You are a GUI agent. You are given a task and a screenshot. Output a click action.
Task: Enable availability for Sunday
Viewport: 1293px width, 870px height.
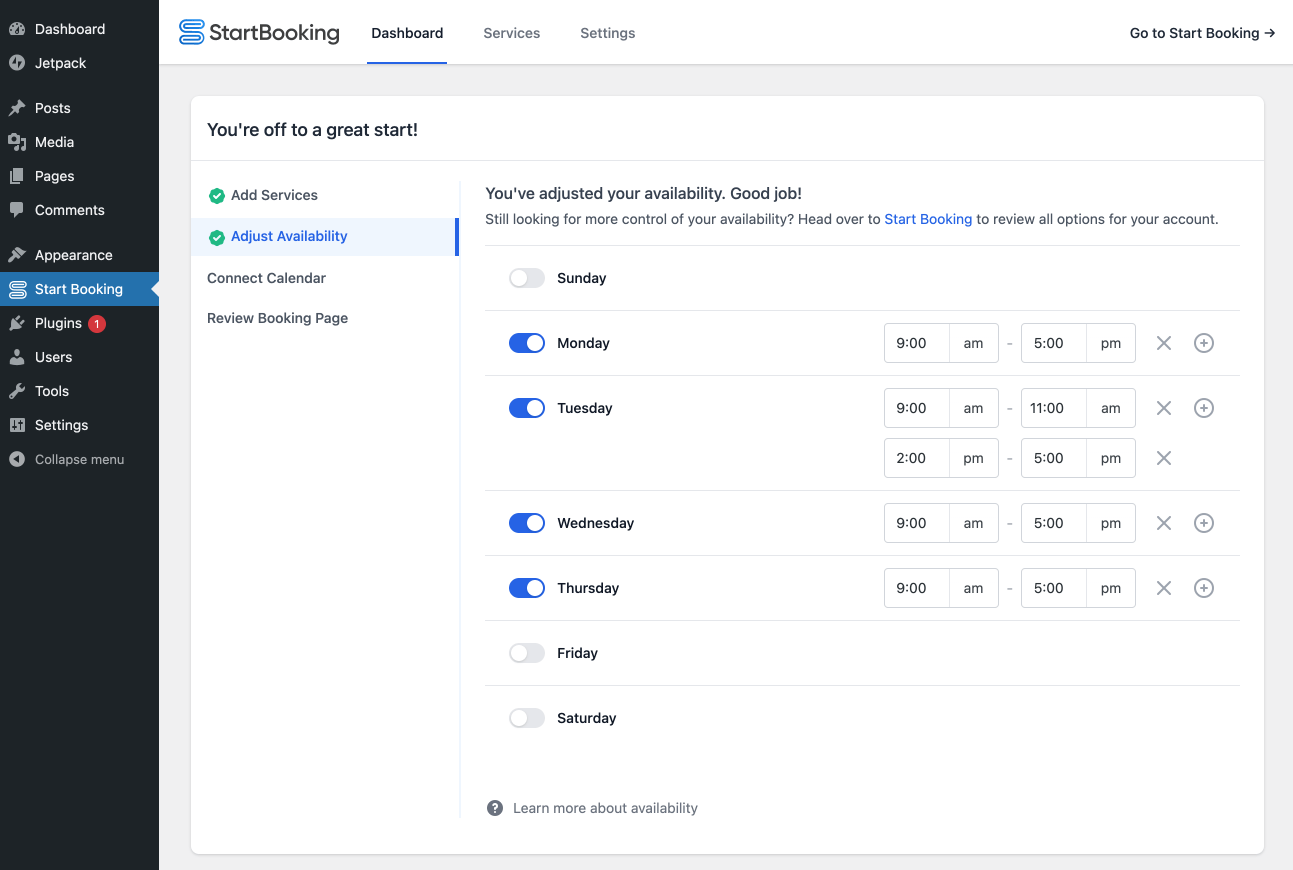coord(527,278)
